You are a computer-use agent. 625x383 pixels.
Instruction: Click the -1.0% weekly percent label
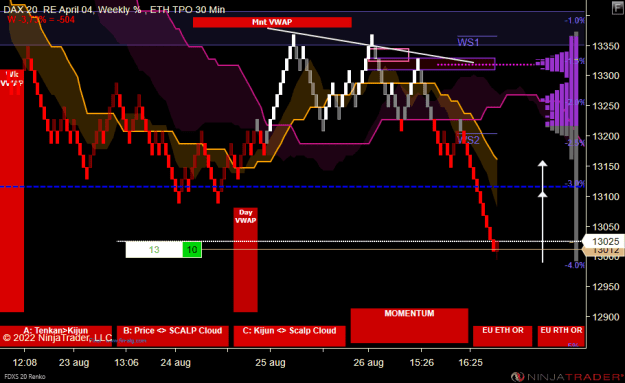click(x=575, y=20)
